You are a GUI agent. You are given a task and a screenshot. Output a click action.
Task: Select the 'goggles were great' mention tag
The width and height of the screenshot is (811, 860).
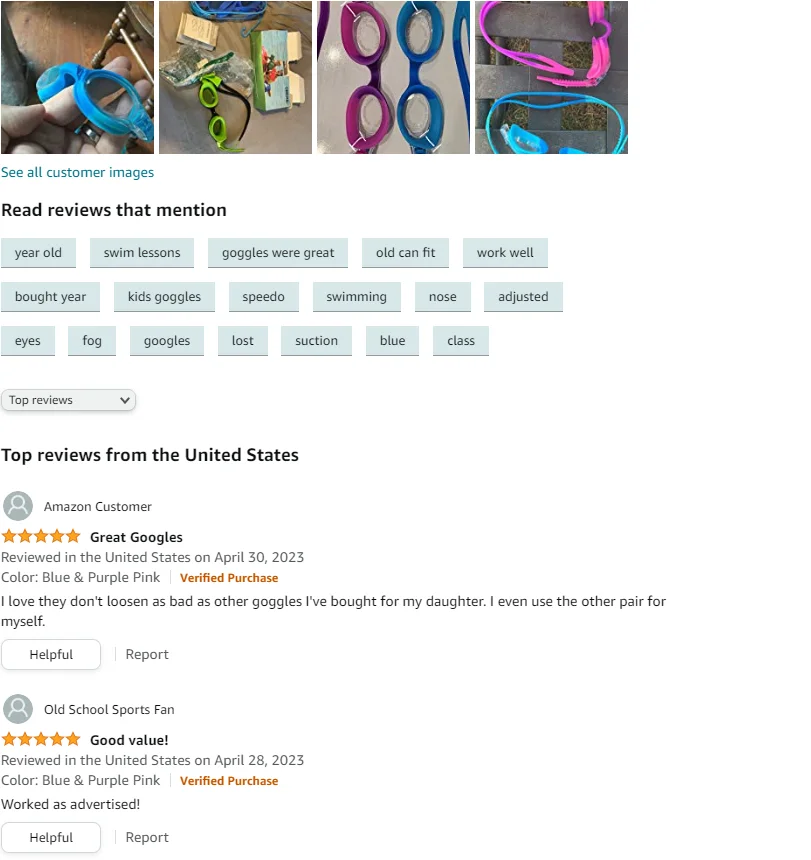[278, 253]
